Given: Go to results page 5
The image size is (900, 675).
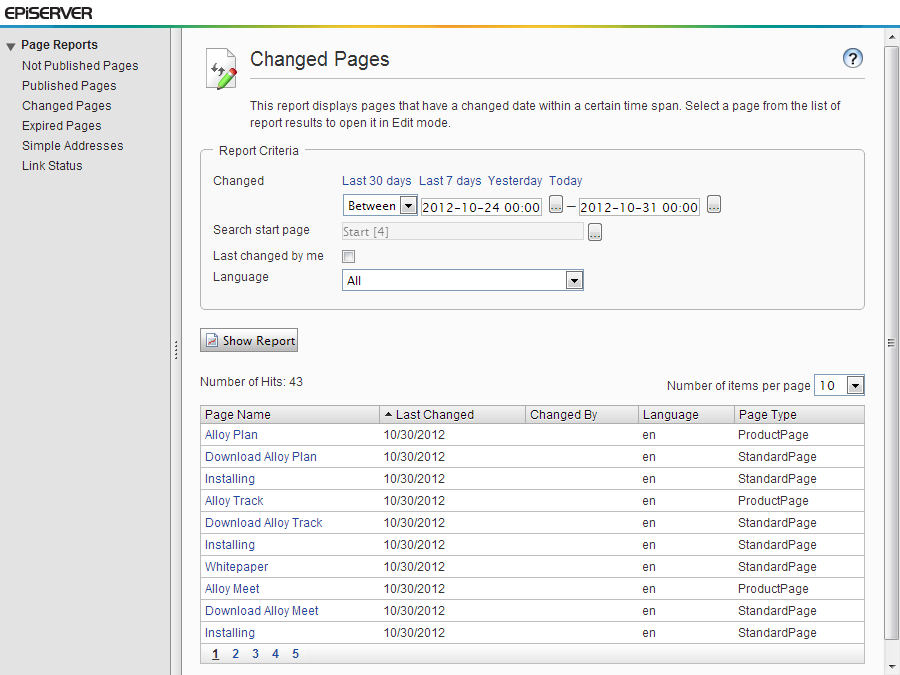Looking at the screenshot, I should [x=296, y=654].
